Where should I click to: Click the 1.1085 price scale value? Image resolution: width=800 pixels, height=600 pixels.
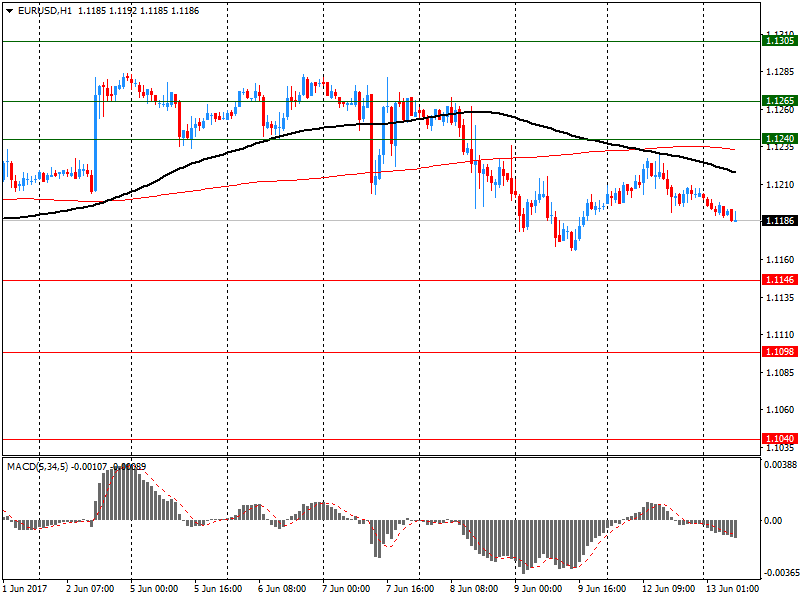pos(780,372)
